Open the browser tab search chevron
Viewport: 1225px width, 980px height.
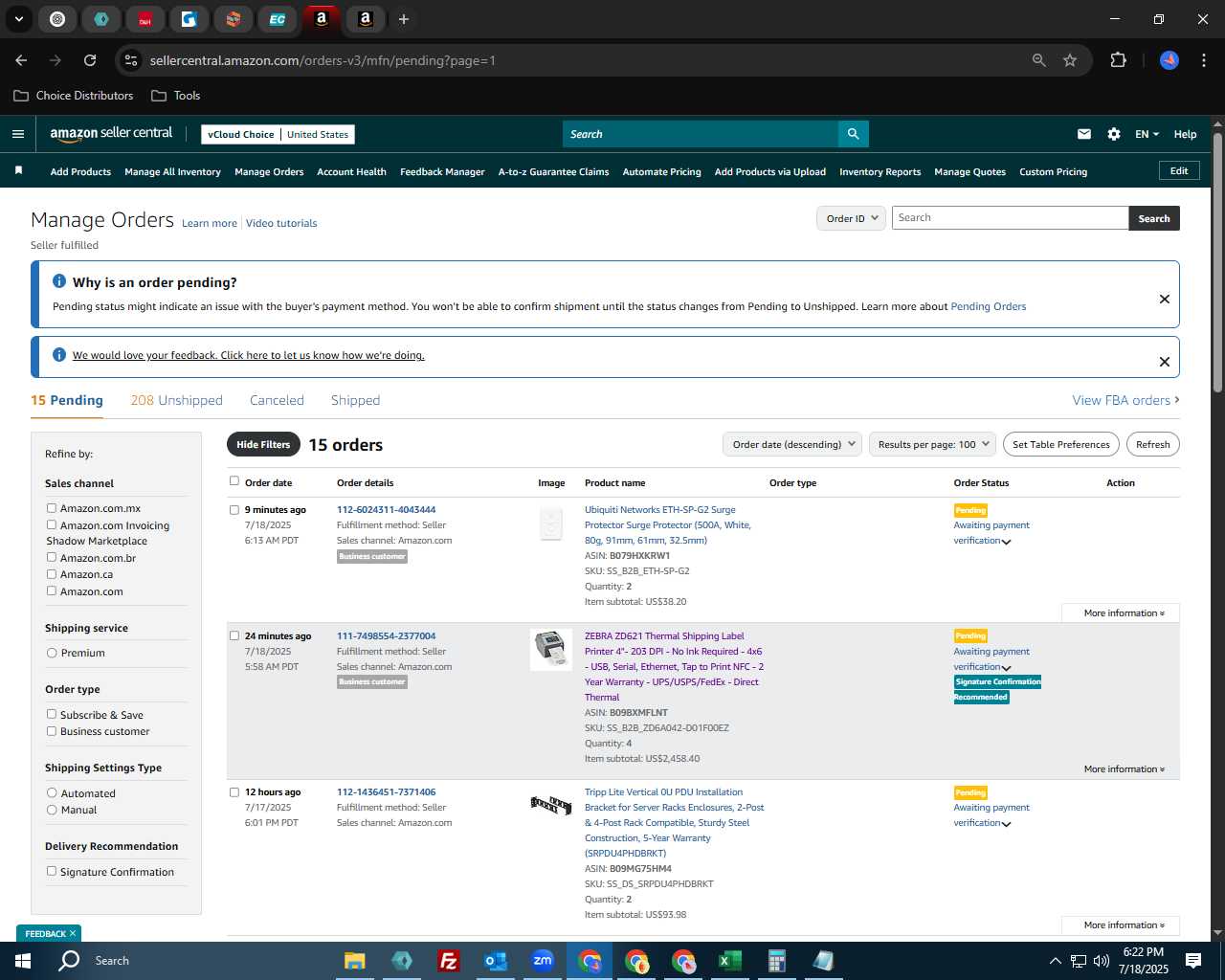click(18, 19)
